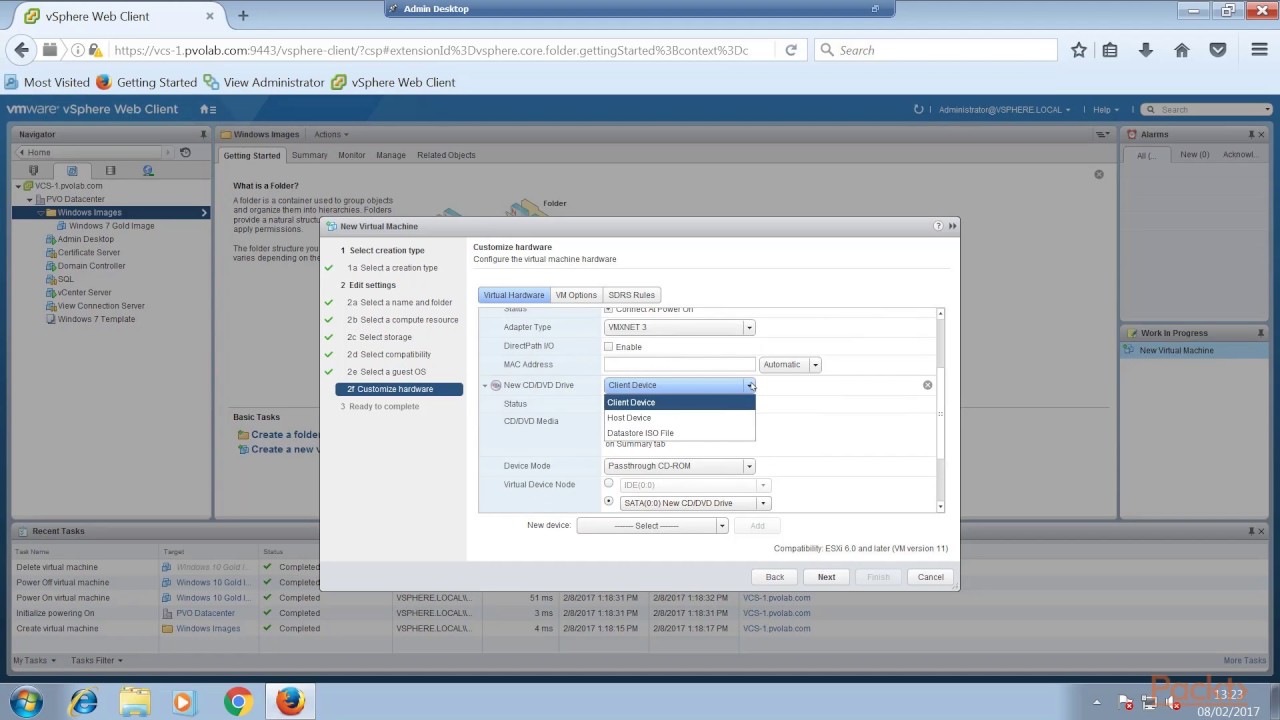Select SATA(0:0) virtual device node radio

coord(608,502)
